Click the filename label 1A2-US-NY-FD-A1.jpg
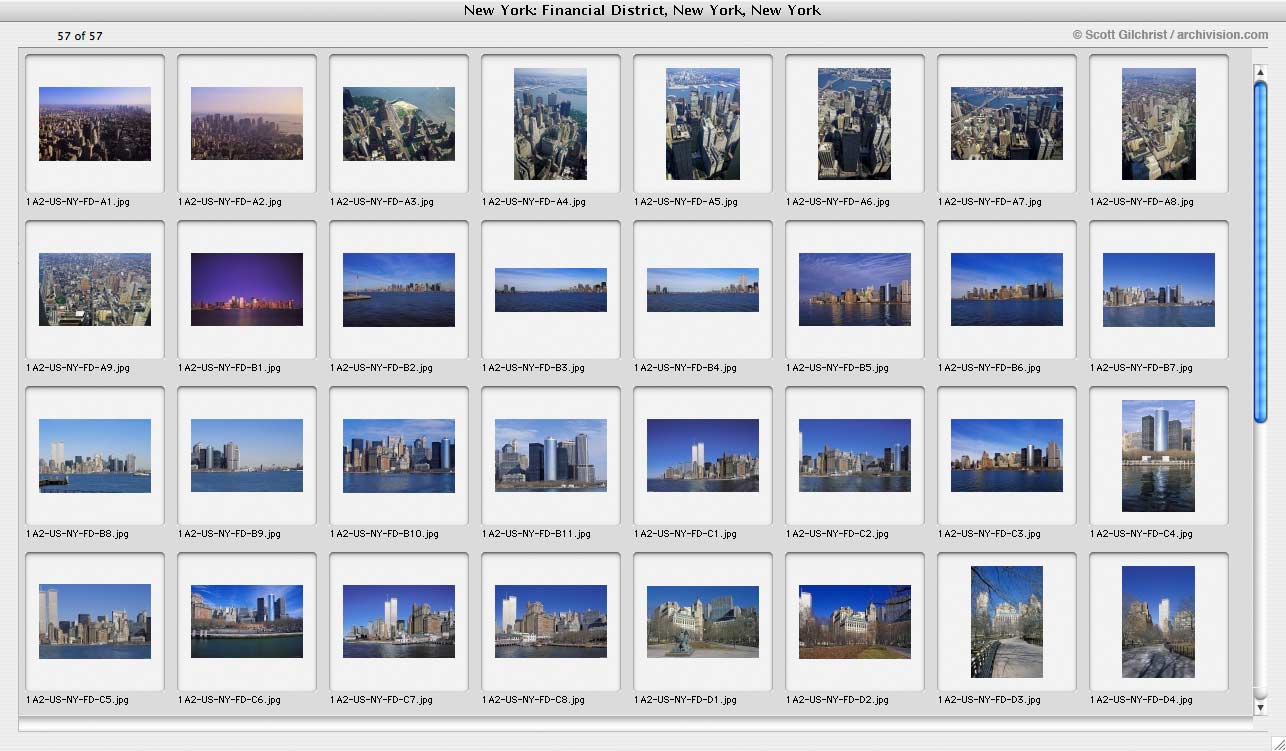This screenshot has width=1286, height=751. coord(78,202)
